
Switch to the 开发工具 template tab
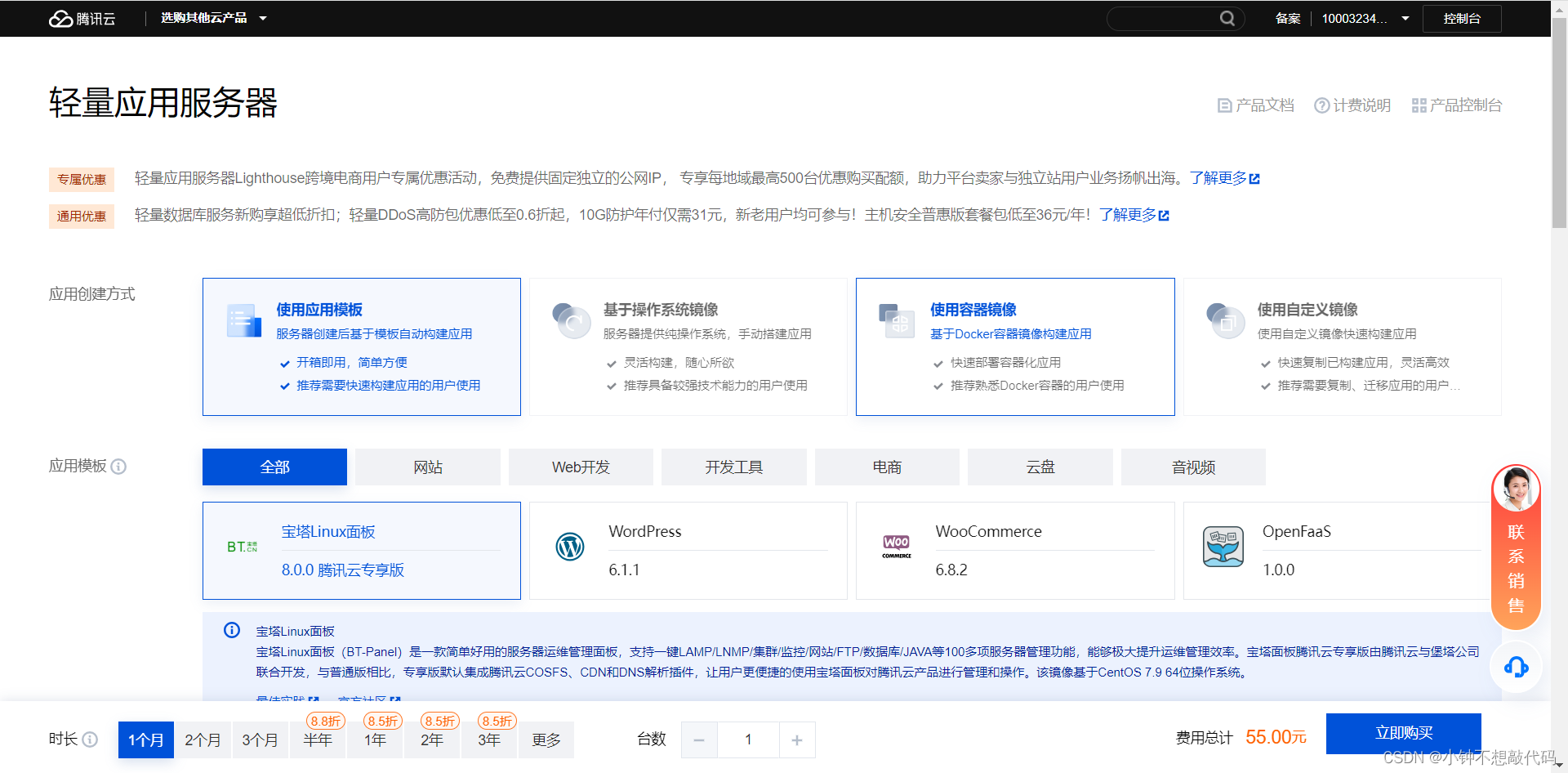[x=734, y=467]
